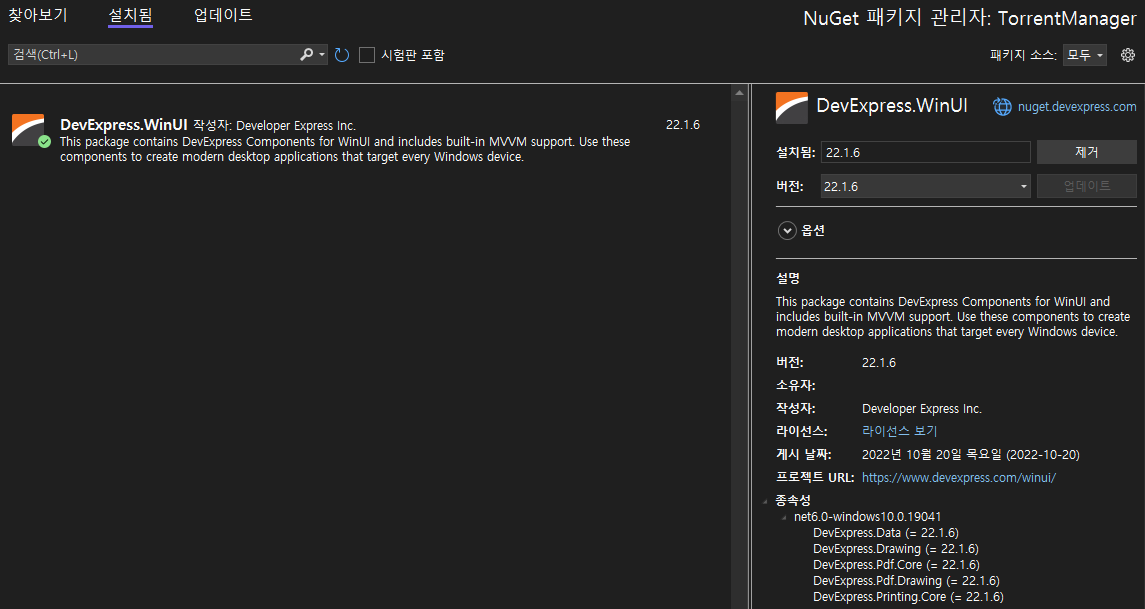Click the 제거 button to uninstall the package
Viewport: 1145px width, 609px height.
[x=1086, y=151]
